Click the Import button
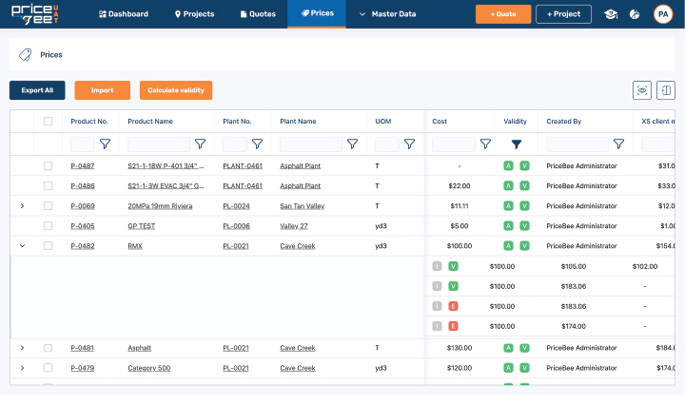Viewport: 685px width, 395px height. point(102,90)
